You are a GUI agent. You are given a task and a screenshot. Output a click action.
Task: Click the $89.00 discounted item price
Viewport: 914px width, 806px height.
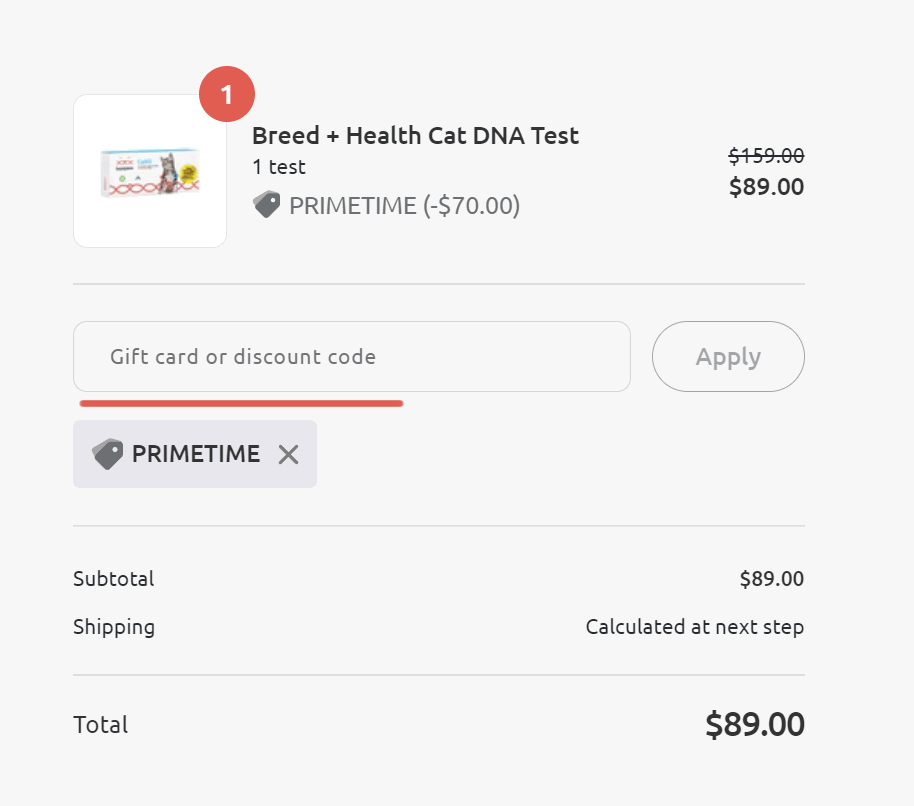click(766, 186)
